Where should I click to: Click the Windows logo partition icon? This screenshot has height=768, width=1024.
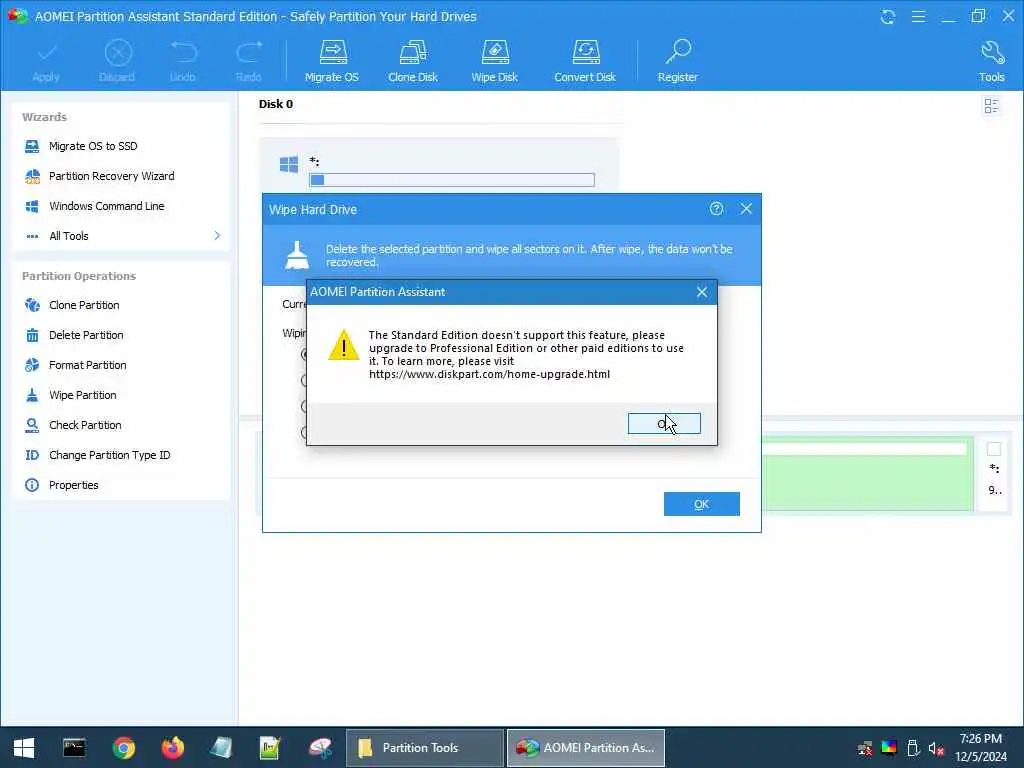coord(289,164)
